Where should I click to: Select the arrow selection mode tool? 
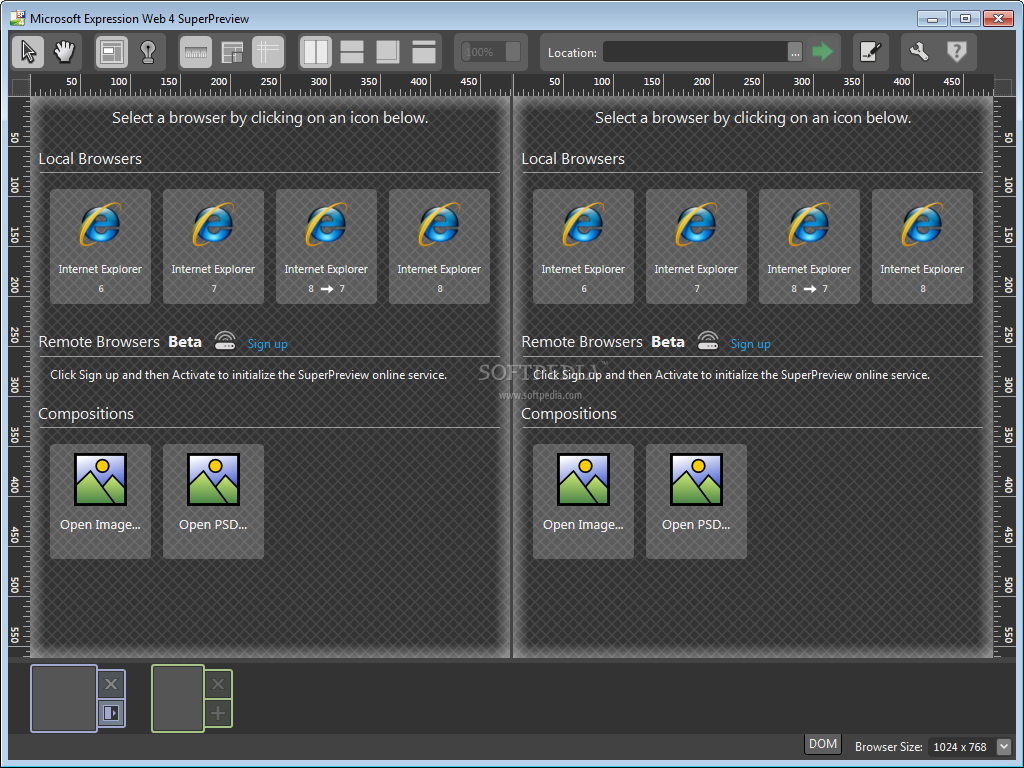(x=28, y=52)
